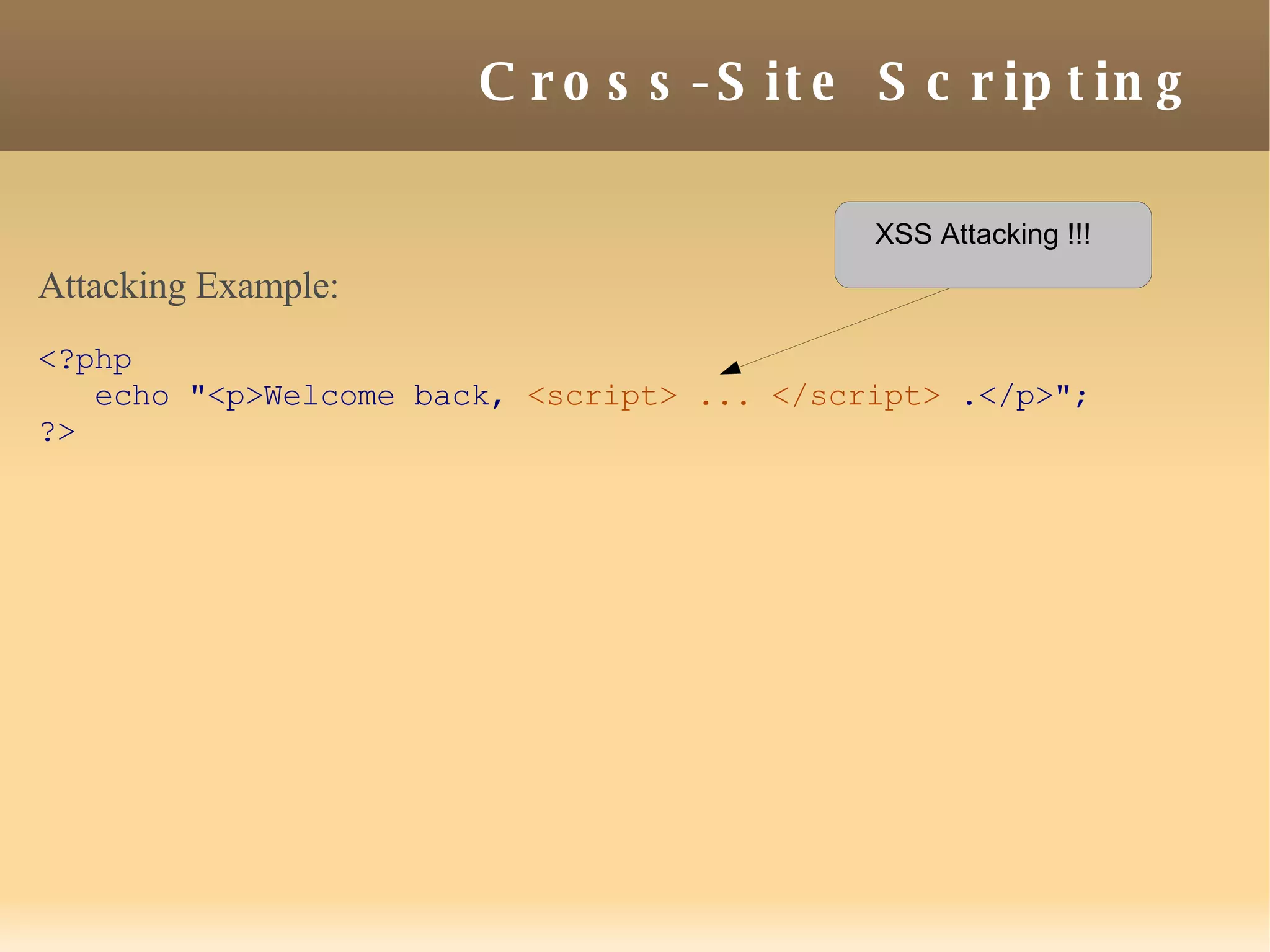1270x952 pixels.
Task: Click the orange '</script>' closing tag
Action: point(856,396)
